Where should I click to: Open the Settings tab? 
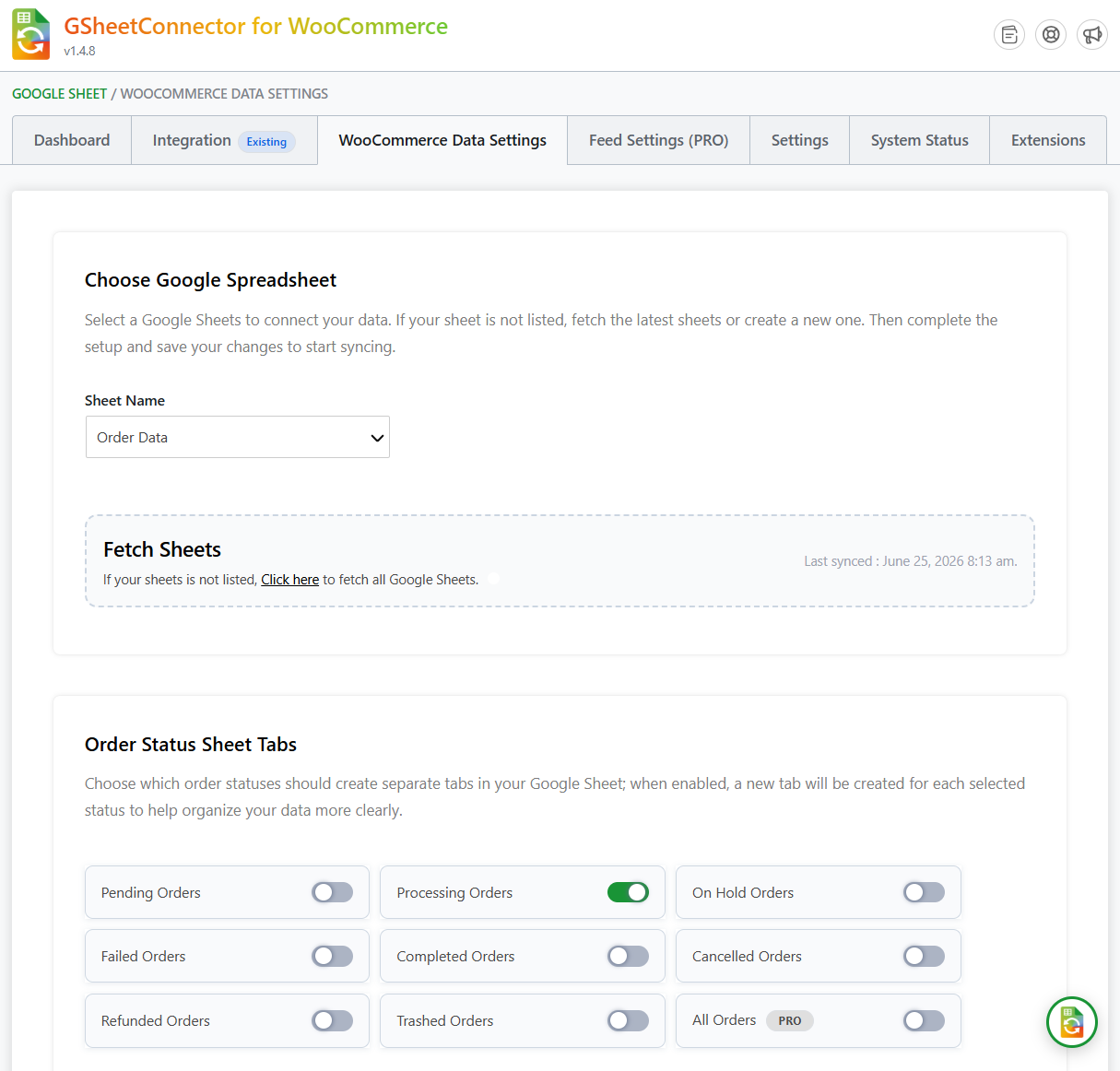tap(799, 140)
